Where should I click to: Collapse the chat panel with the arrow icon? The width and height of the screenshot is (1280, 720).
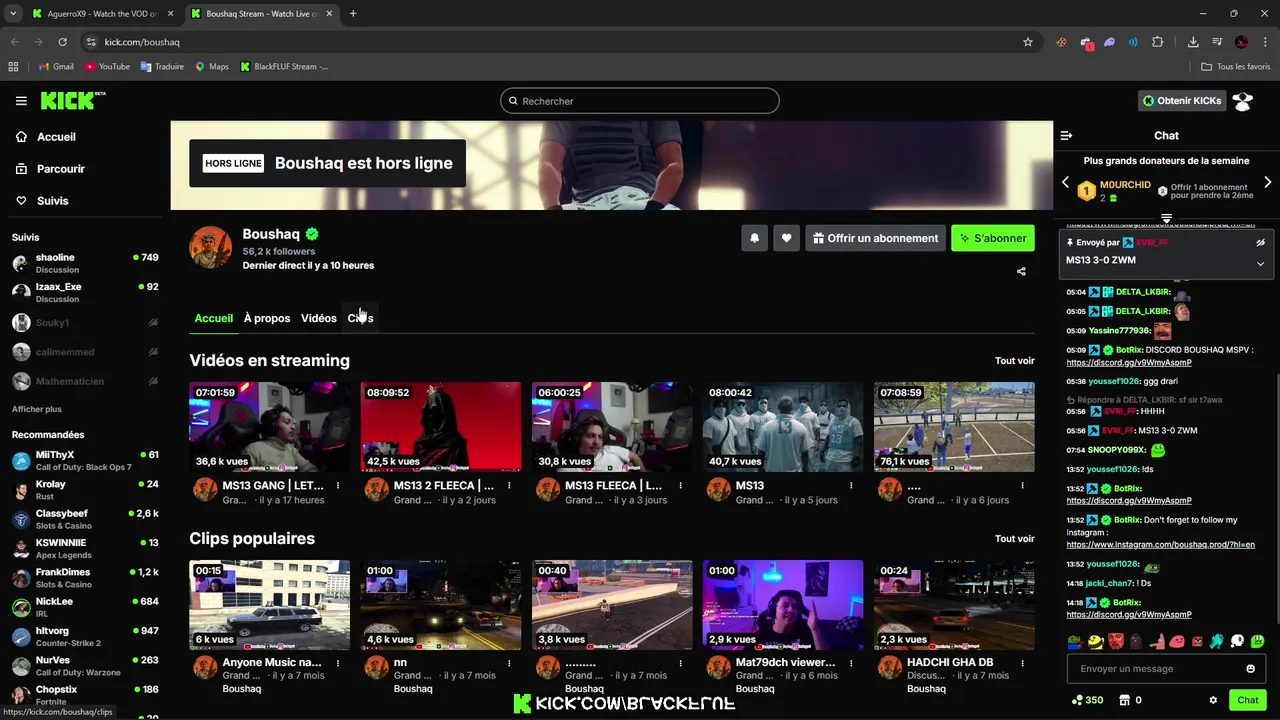1066,135
